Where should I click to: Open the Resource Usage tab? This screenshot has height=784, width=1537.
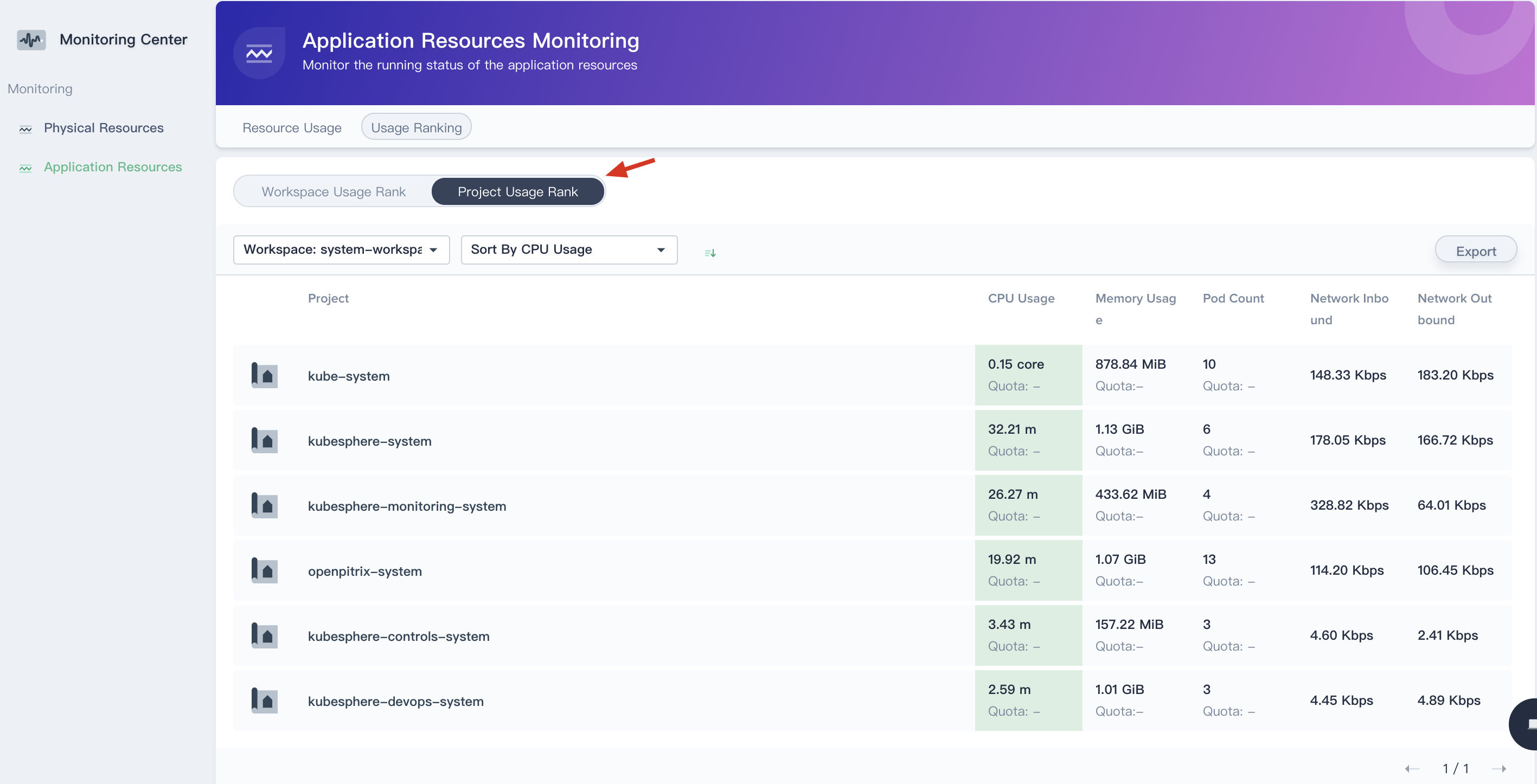click(x=292, y=127)
